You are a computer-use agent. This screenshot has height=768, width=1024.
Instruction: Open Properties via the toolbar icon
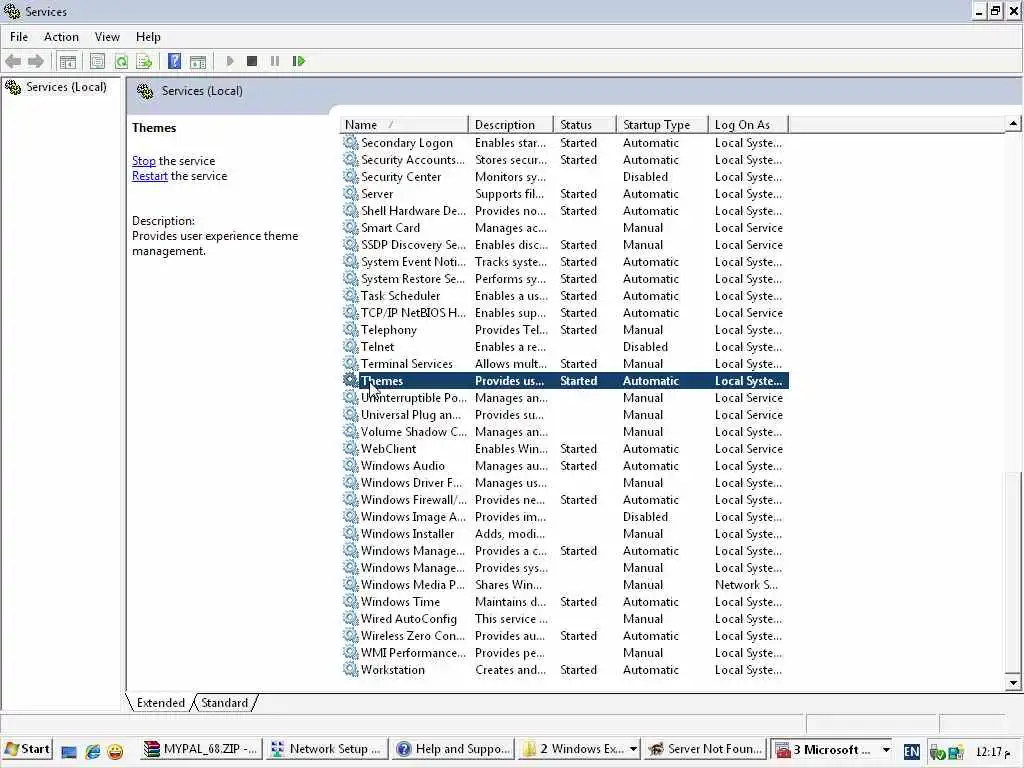97,61
